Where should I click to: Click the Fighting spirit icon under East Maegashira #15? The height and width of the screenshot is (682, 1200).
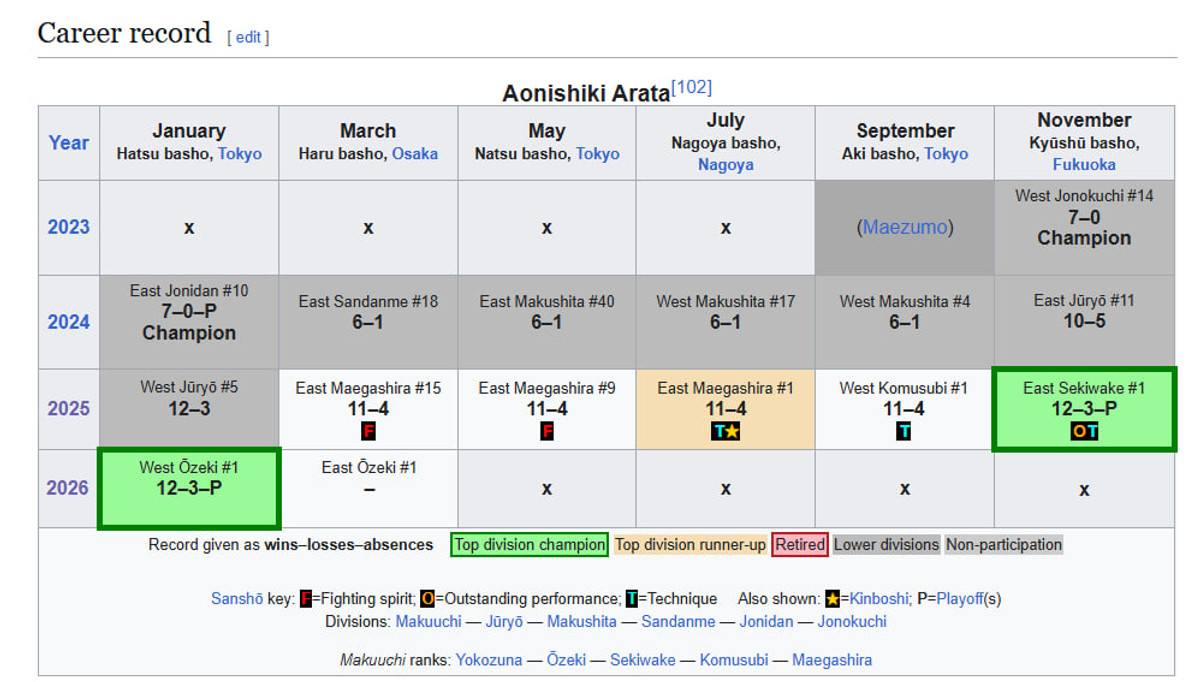pyautogui.click(x=368, y=431)
